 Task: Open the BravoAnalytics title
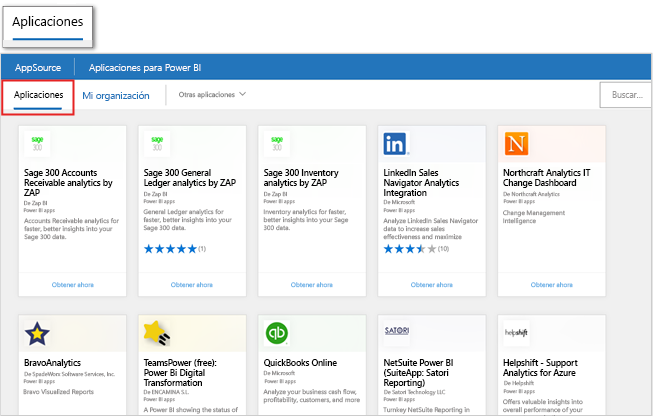(52, 363)
